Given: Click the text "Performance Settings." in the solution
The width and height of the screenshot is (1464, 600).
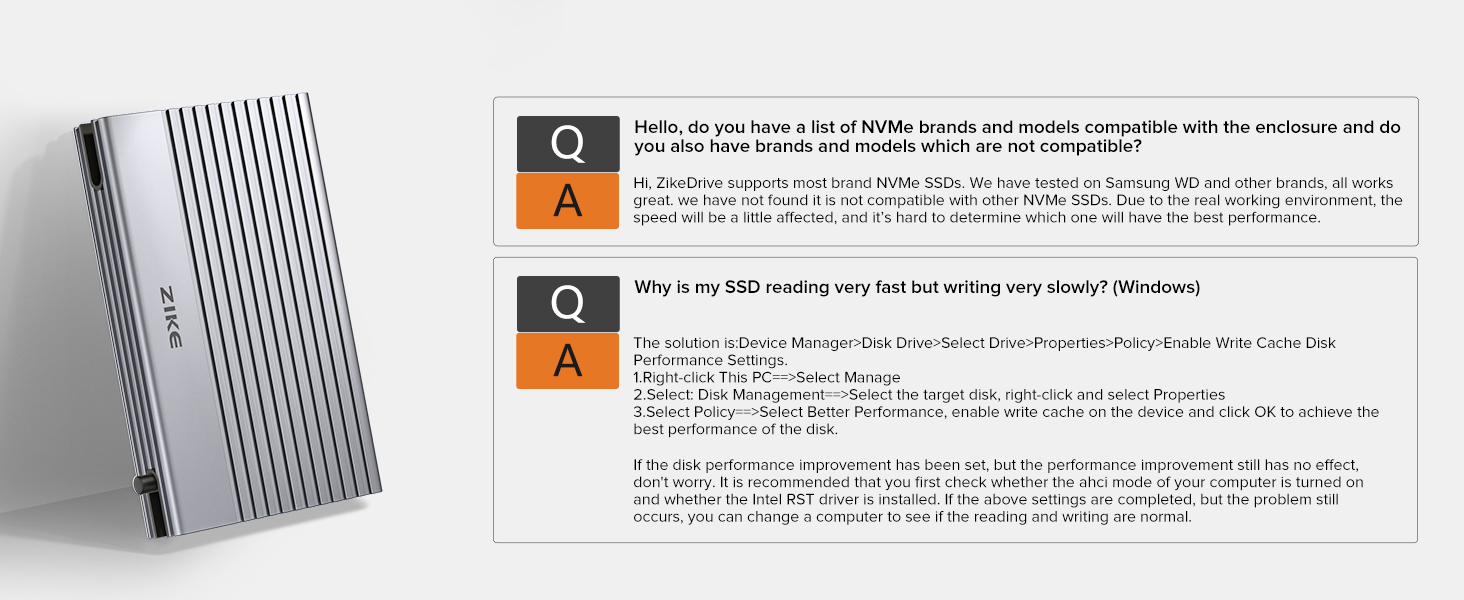Looking at the screenshot, I should pyautogui.click(x=711, y=360).
